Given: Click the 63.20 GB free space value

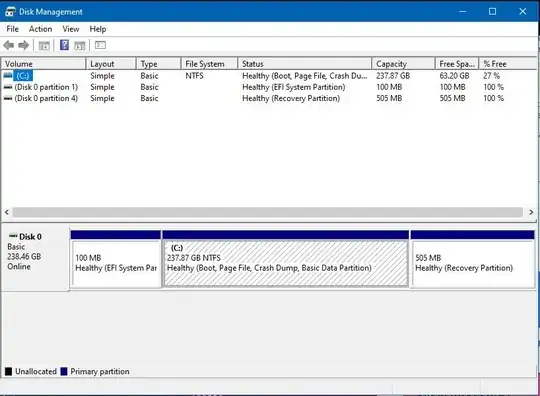Looking at the screenshot, I should click(x=454, y=76).
